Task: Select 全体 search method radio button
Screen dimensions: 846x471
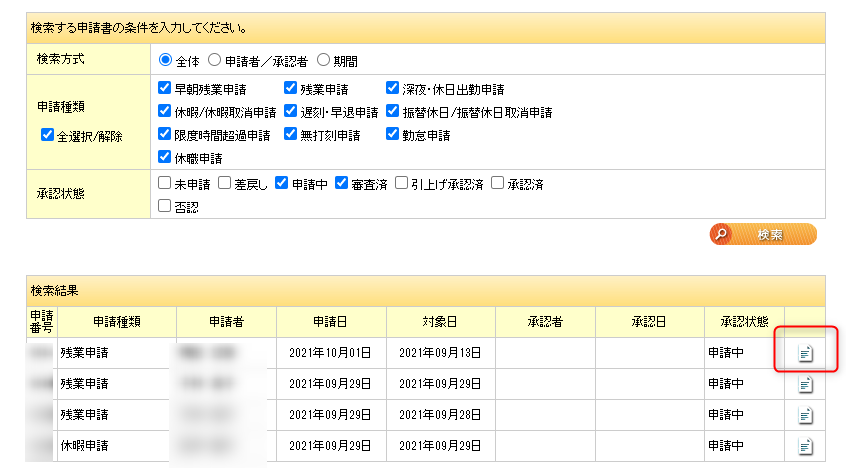Action: 166,59
